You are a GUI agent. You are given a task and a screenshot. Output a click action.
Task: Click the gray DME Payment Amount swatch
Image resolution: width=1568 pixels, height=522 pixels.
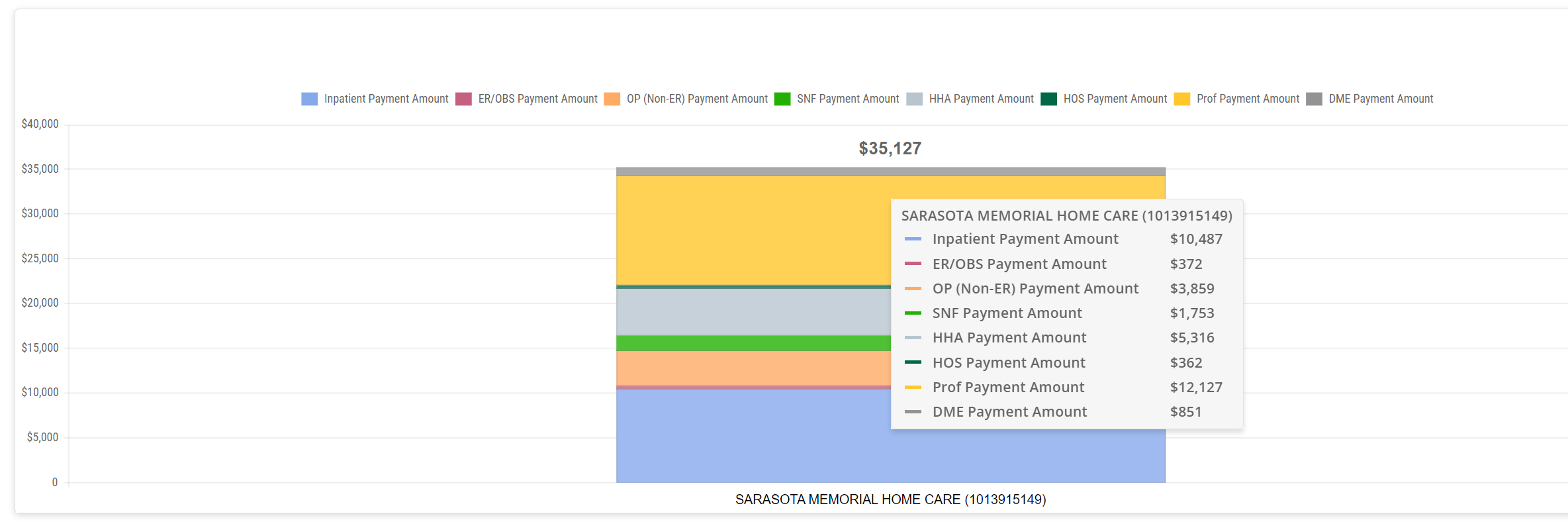[x=1314, y=99]
